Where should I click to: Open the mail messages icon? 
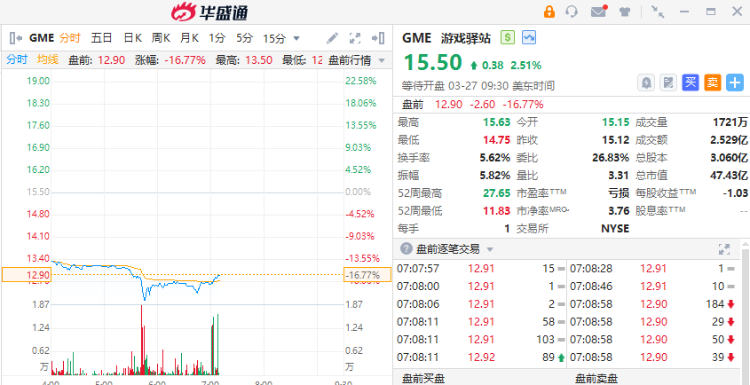point(598,11)
